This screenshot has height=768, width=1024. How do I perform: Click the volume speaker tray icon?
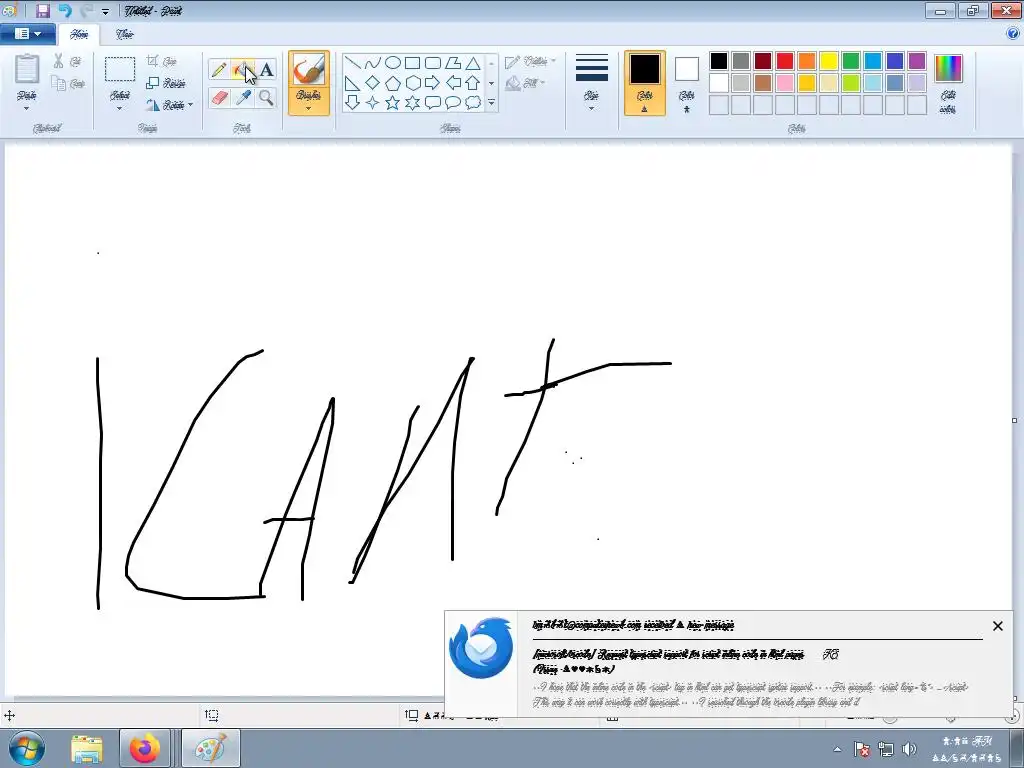click(909, 748)
